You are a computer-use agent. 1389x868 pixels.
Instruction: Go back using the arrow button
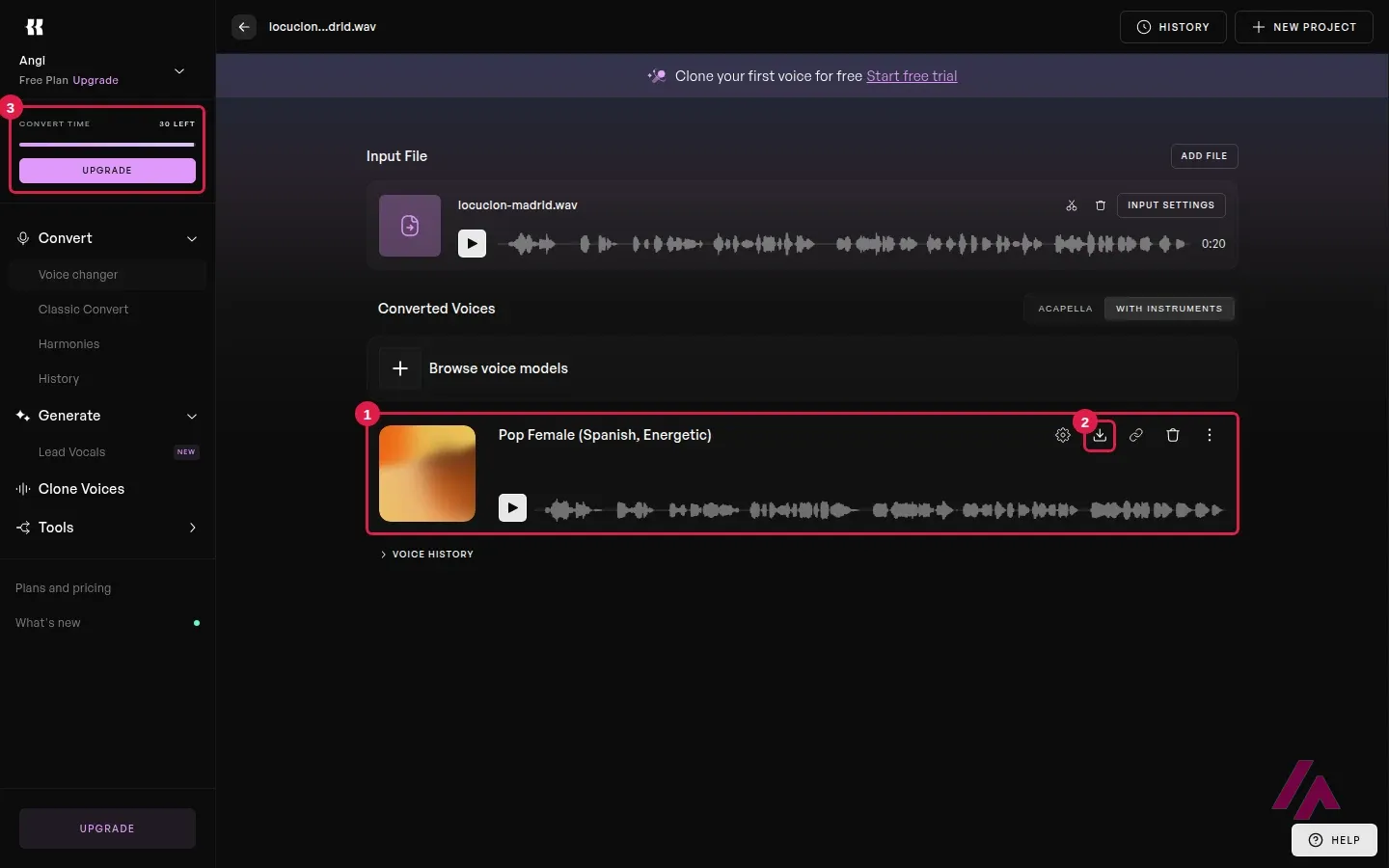pyautogui.click(x=244, y=27)
